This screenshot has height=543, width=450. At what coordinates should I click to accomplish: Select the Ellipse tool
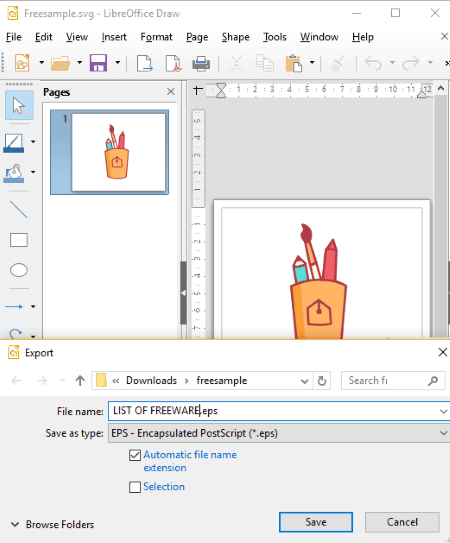click(19, 270)
